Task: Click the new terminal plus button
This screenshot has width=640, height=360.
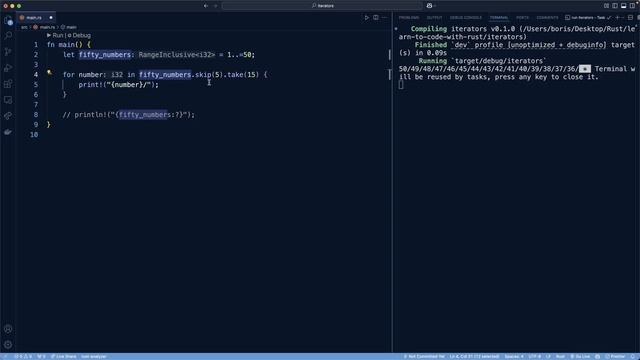Action: click(617, 18)
